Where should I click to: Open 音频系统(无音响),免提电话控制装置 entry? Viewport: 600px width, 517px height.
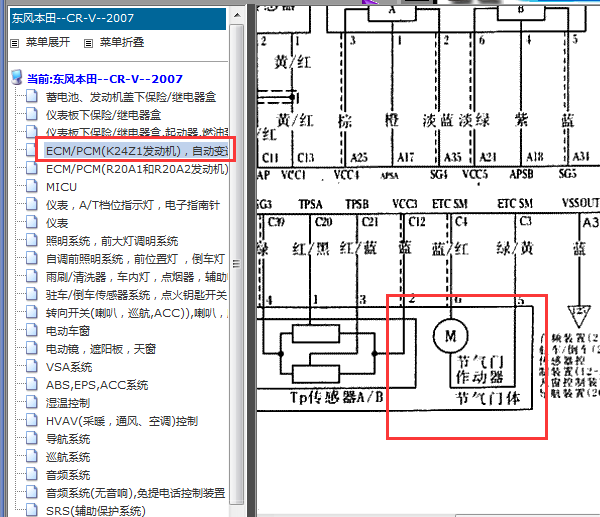pos(135,493)
